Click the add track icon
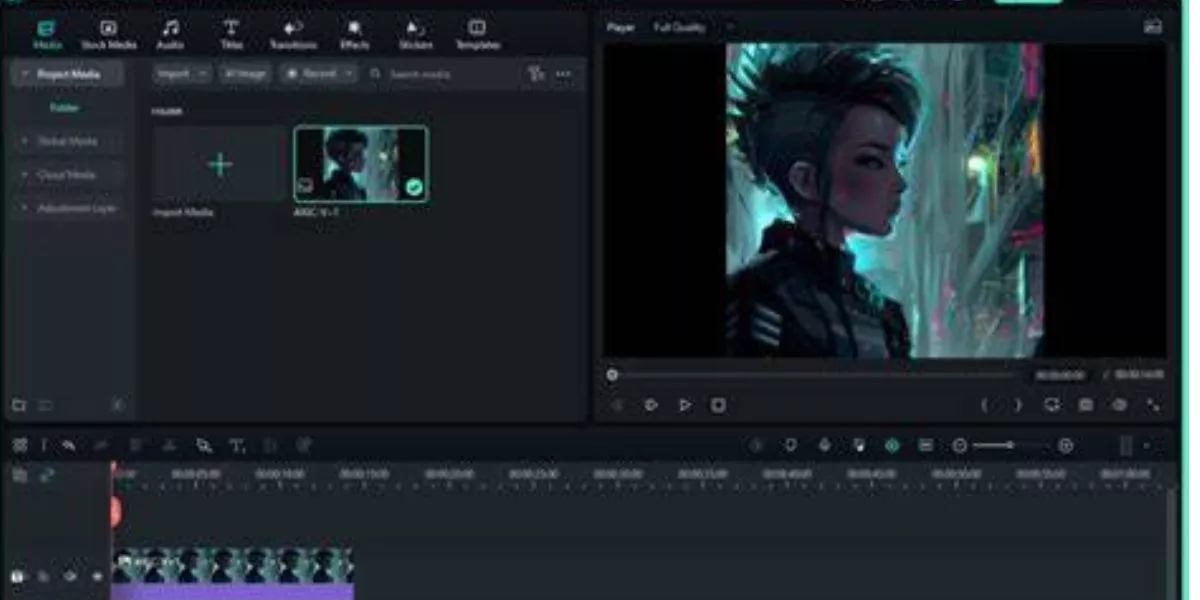This screenshot has width=1200, height=600. coord(19,476)
